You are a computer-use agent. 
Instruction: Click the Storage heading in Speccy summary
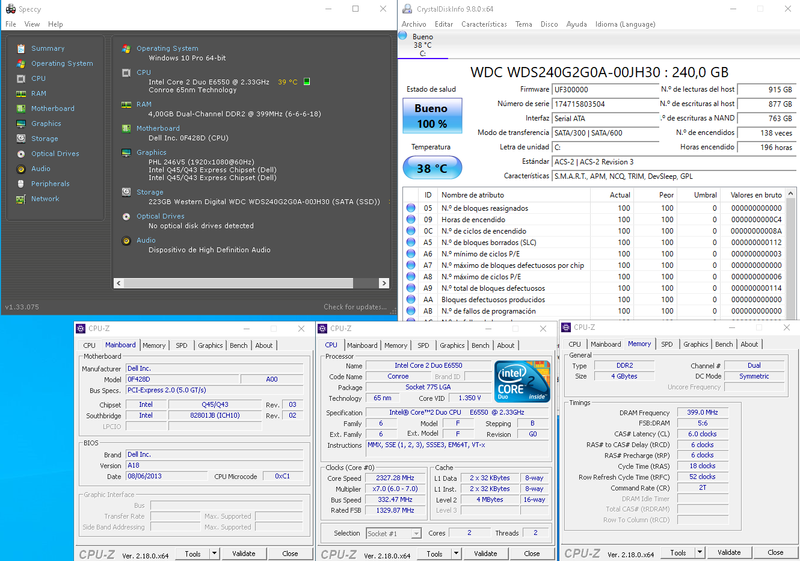pos(149,192)
